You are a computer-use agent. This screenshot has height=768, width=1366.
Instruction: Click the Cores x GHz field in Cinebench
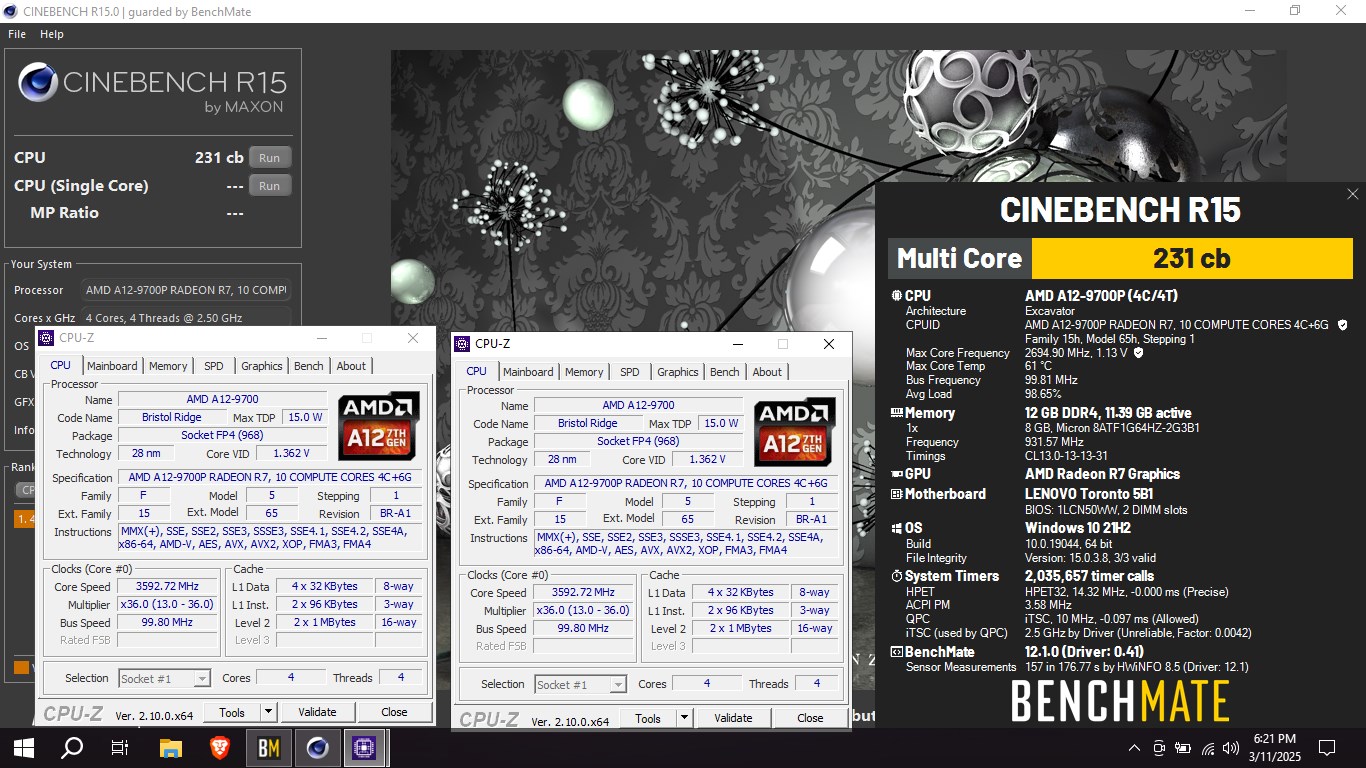186,318
